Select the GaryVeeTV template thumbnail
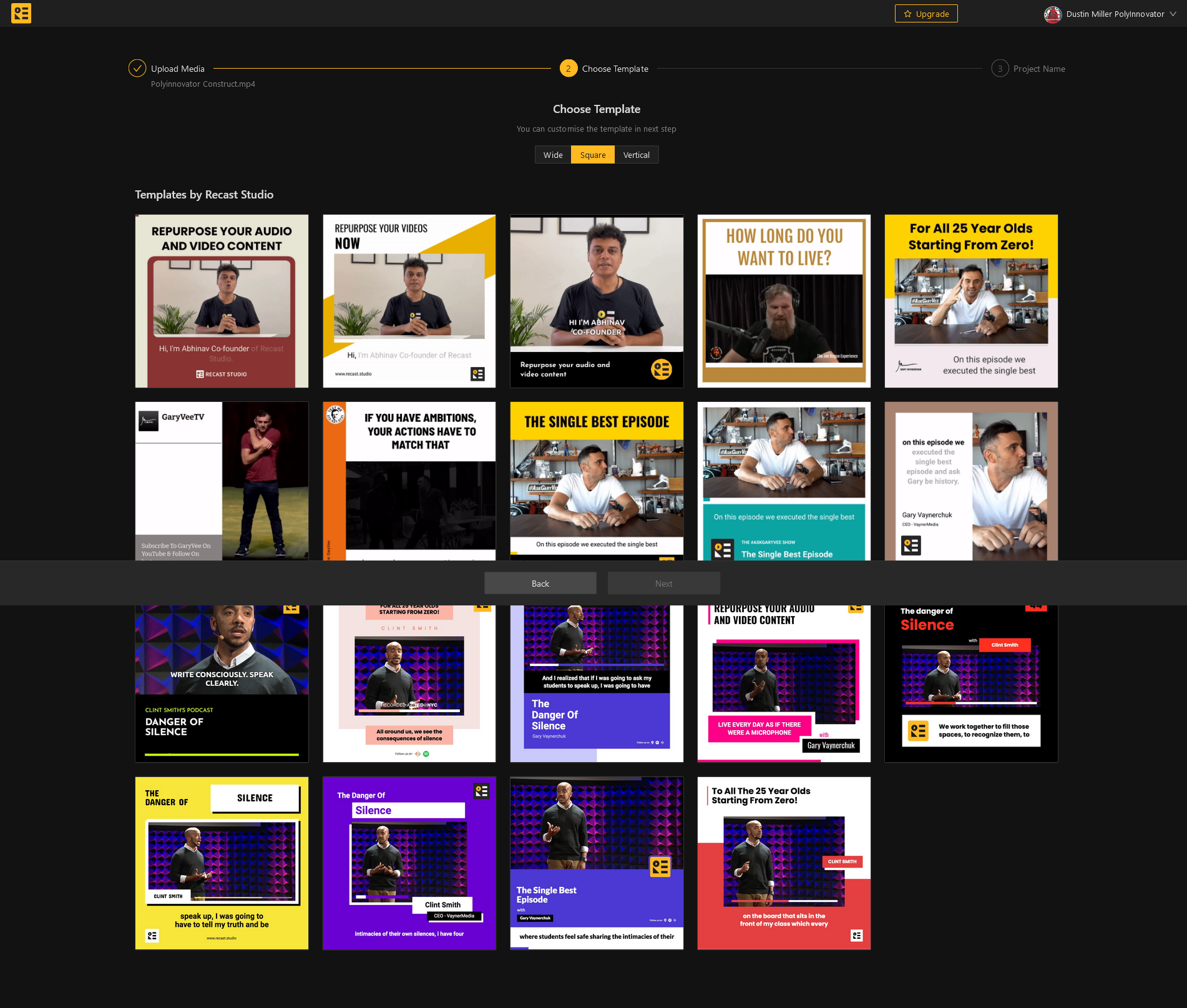 tap(222, 481)
